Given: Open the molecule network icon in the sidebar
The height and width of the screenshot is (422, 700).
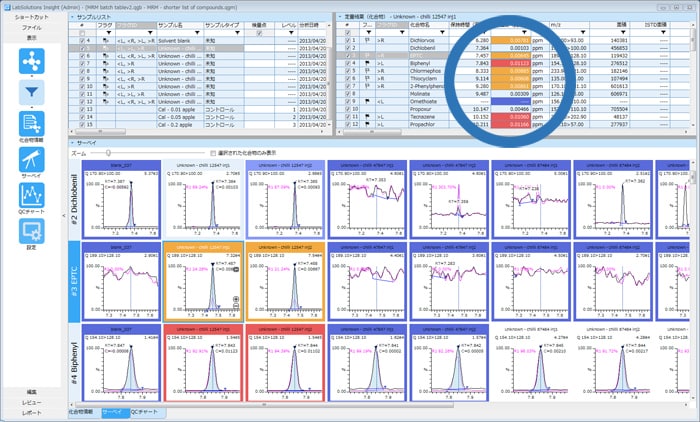Looking at the screenshot, I should click(x=31, y=61).
